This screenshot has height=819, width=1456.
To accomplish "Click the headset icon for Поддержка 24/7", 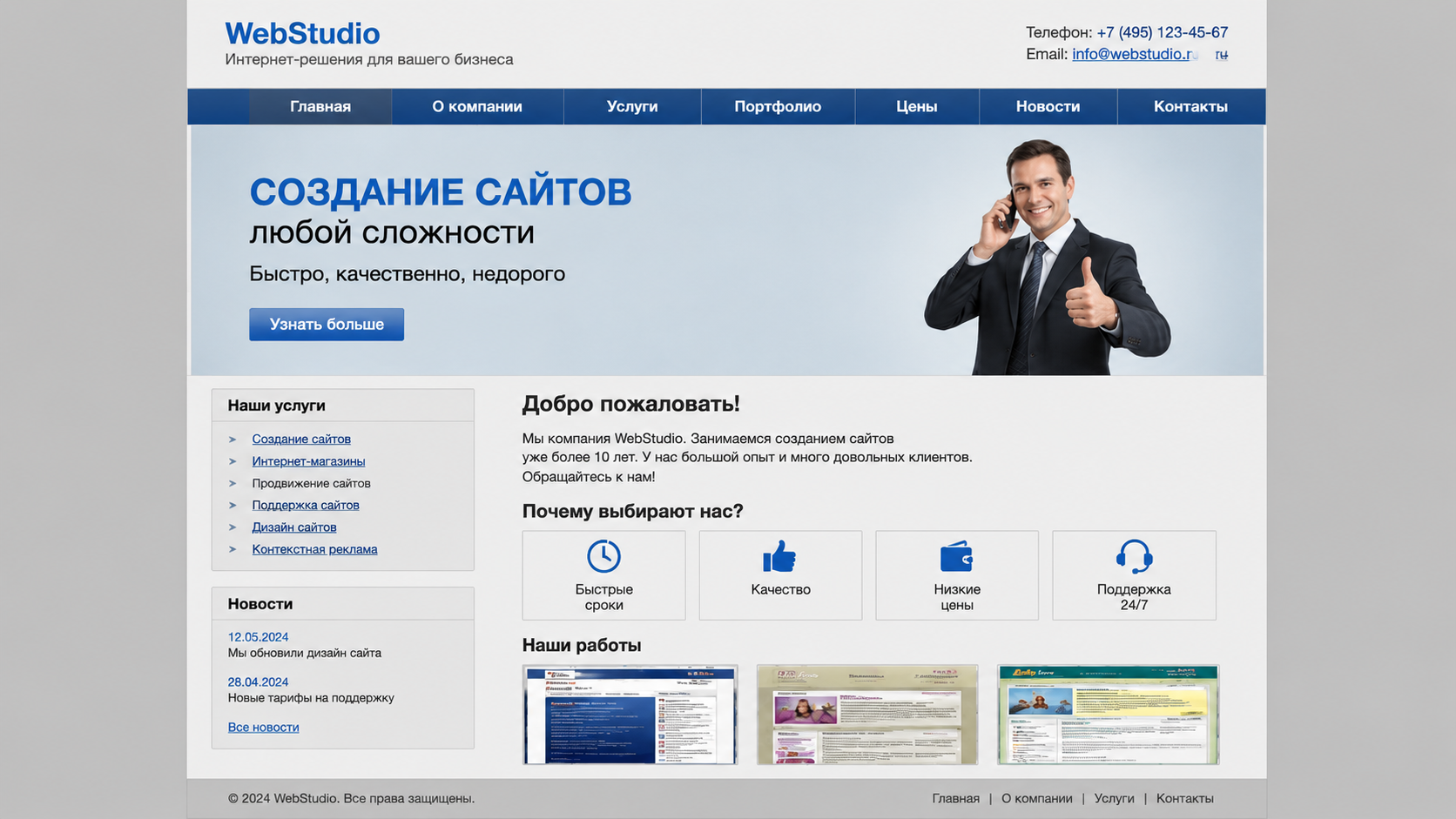I will (1134, 556).
